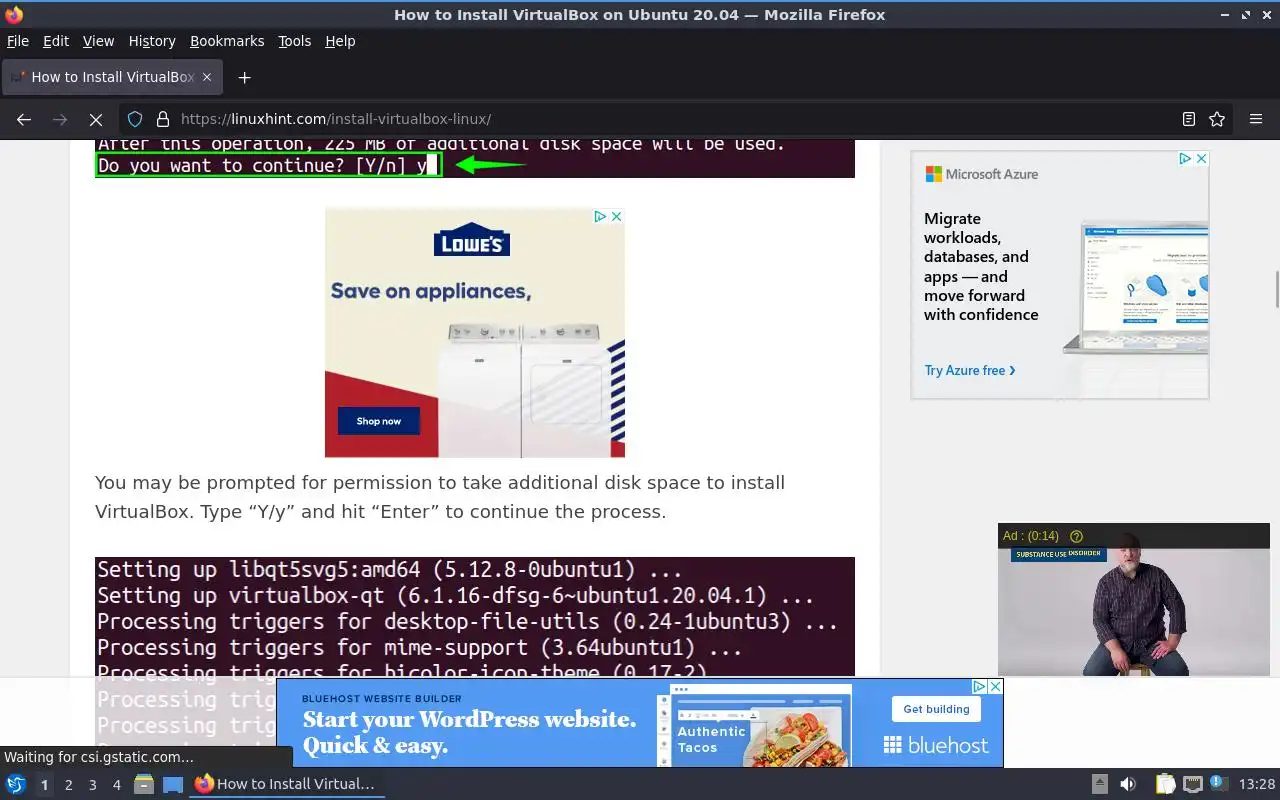Click the 'Start your WordPress website' ad text

[x=470, y=733]
